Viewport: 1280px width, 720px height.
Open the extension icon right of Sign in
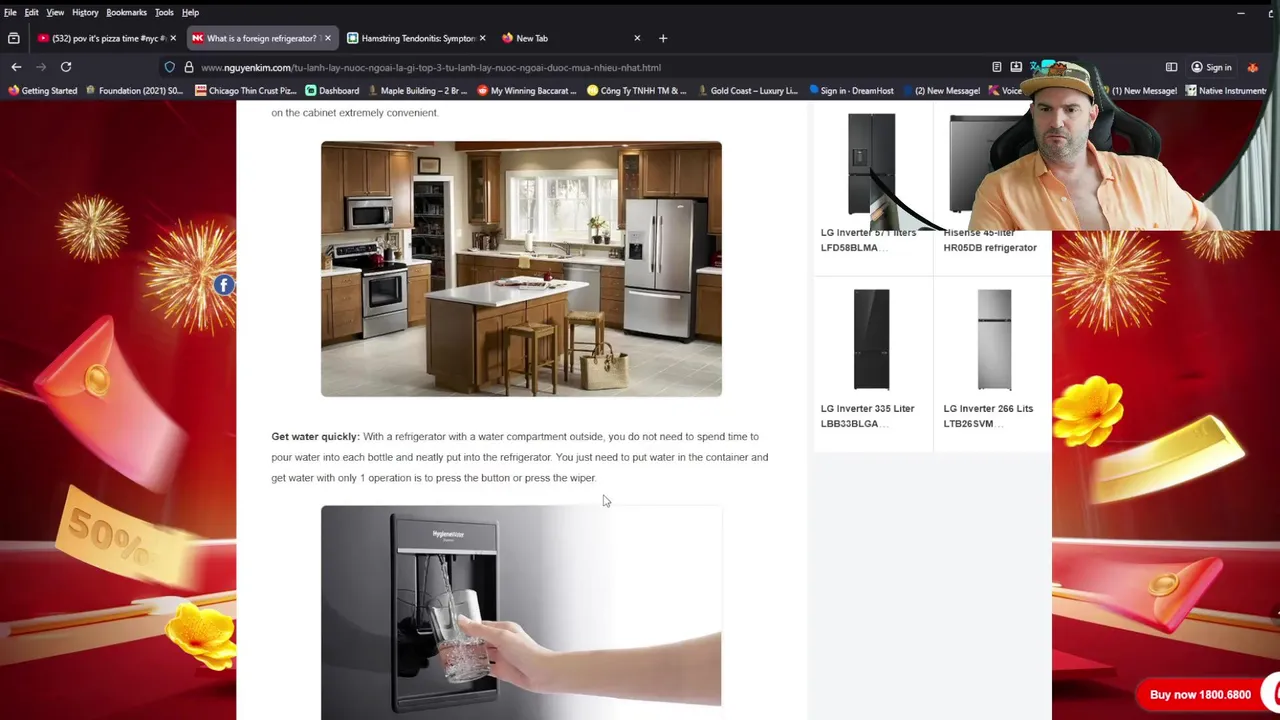pyautogui.click(x=1253, y=67)
